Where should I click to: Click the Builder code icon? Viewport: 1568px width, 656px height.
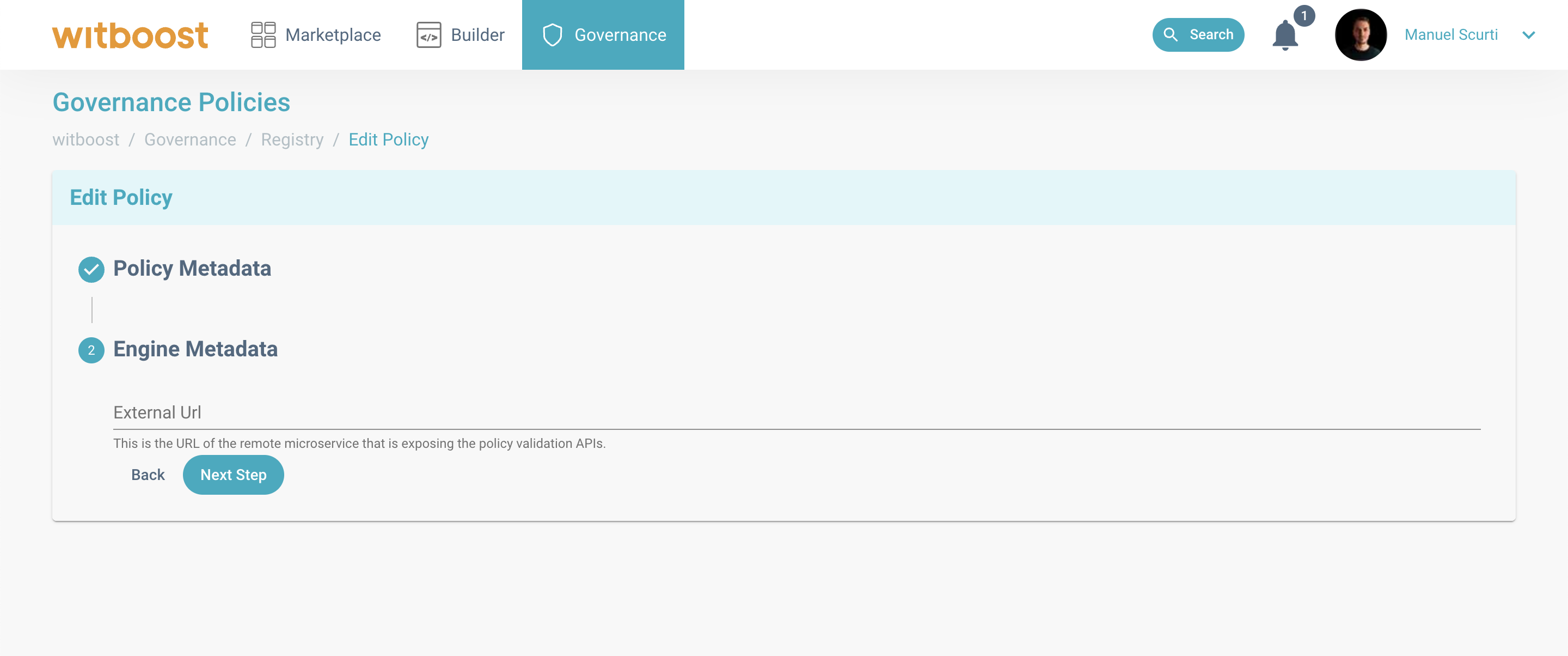tap(429, 34)
